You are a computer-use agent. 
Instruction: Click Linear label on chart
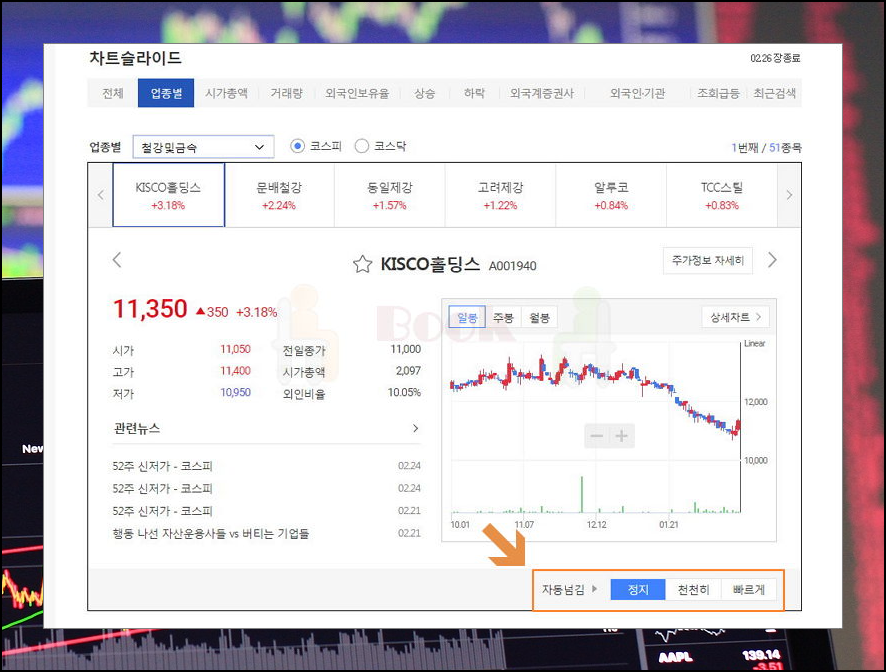tap(754, 343)
